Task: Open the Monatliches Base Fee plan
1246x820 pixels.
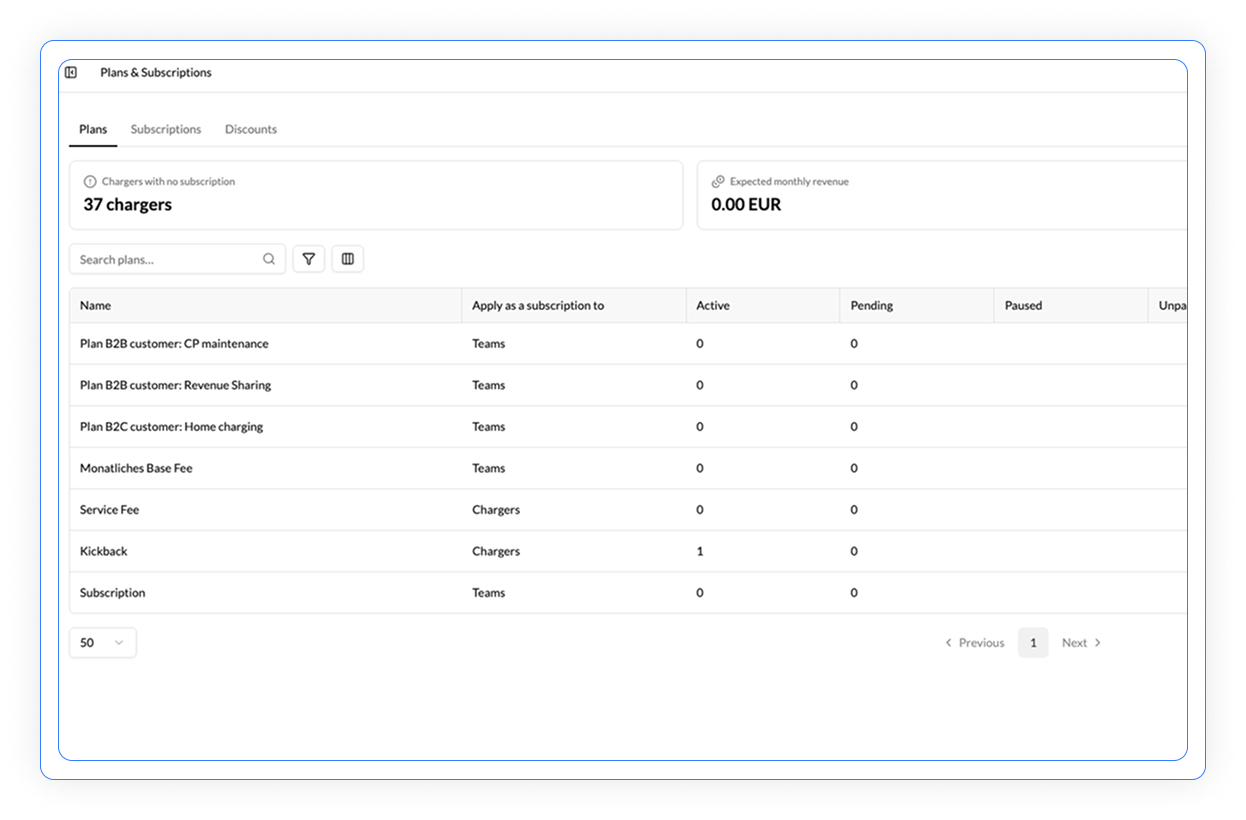Action: click(136, 468)
